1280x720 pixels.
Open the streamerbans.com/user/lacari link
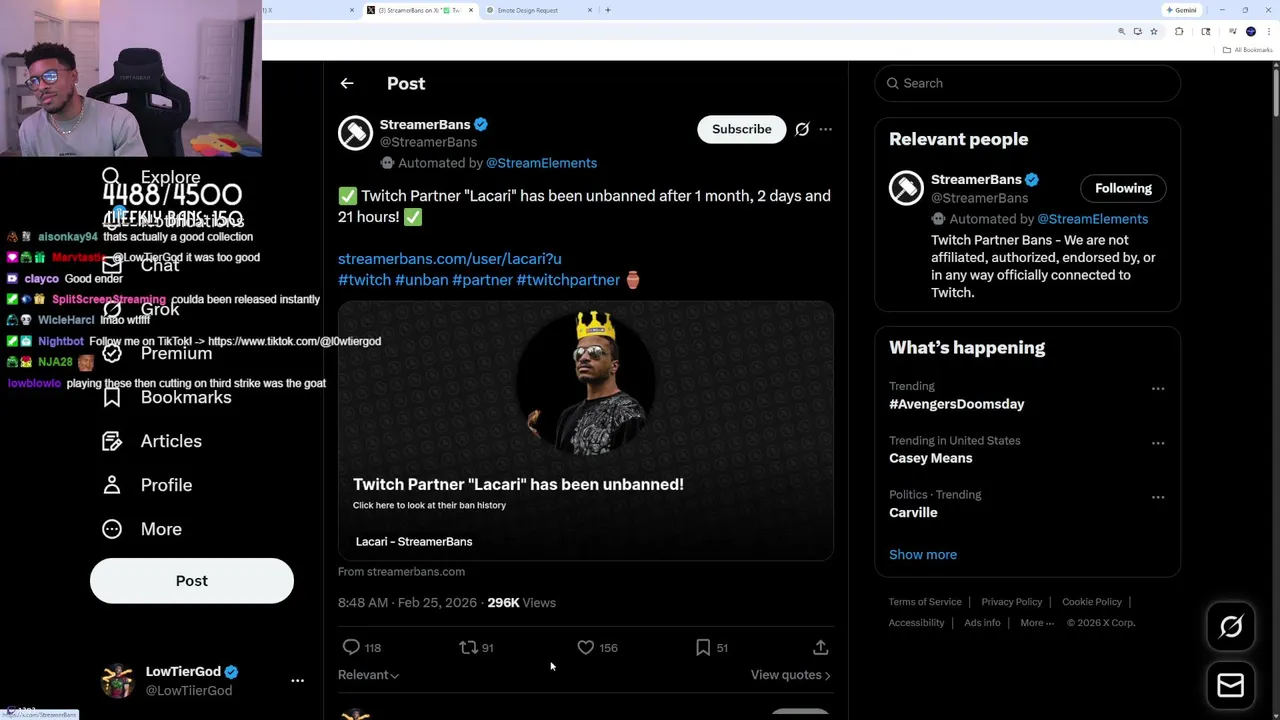pos(449,259)
